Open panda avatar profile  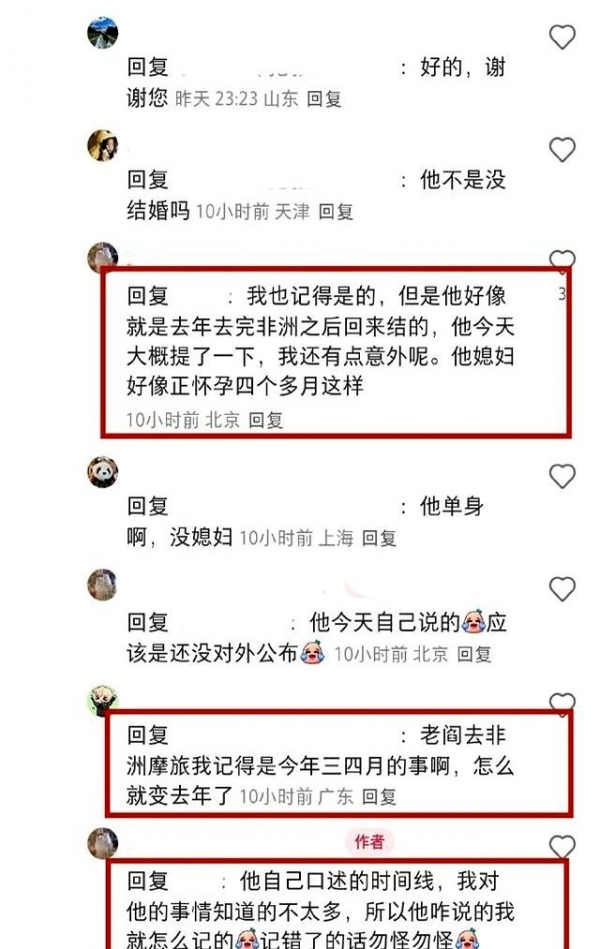103,471
